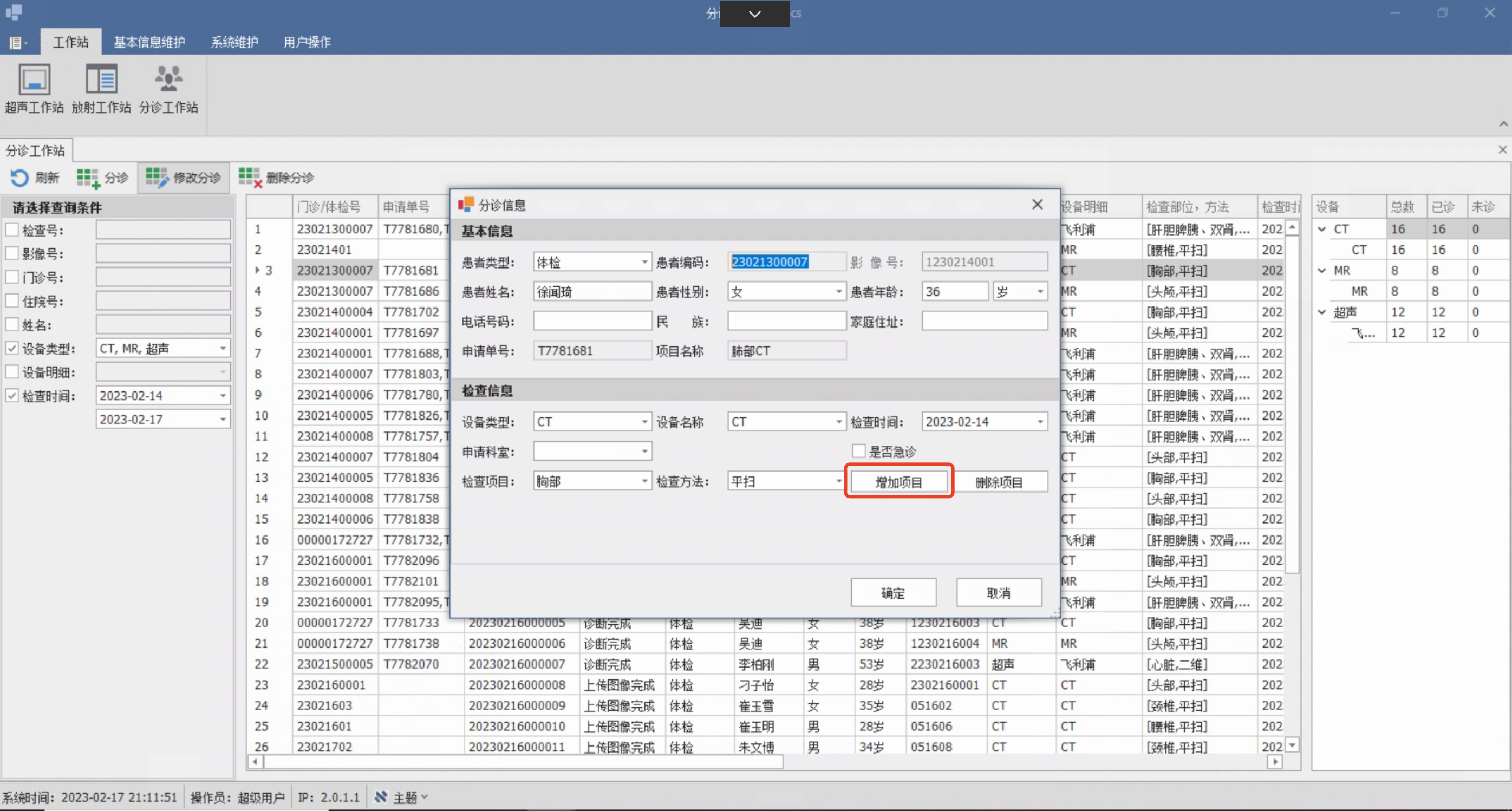This screenshot has height=811, width=1512.
Task: Open the filter 设备类型 CT, MR, 超声 dropdown
Action: click(x=223, y=349)
